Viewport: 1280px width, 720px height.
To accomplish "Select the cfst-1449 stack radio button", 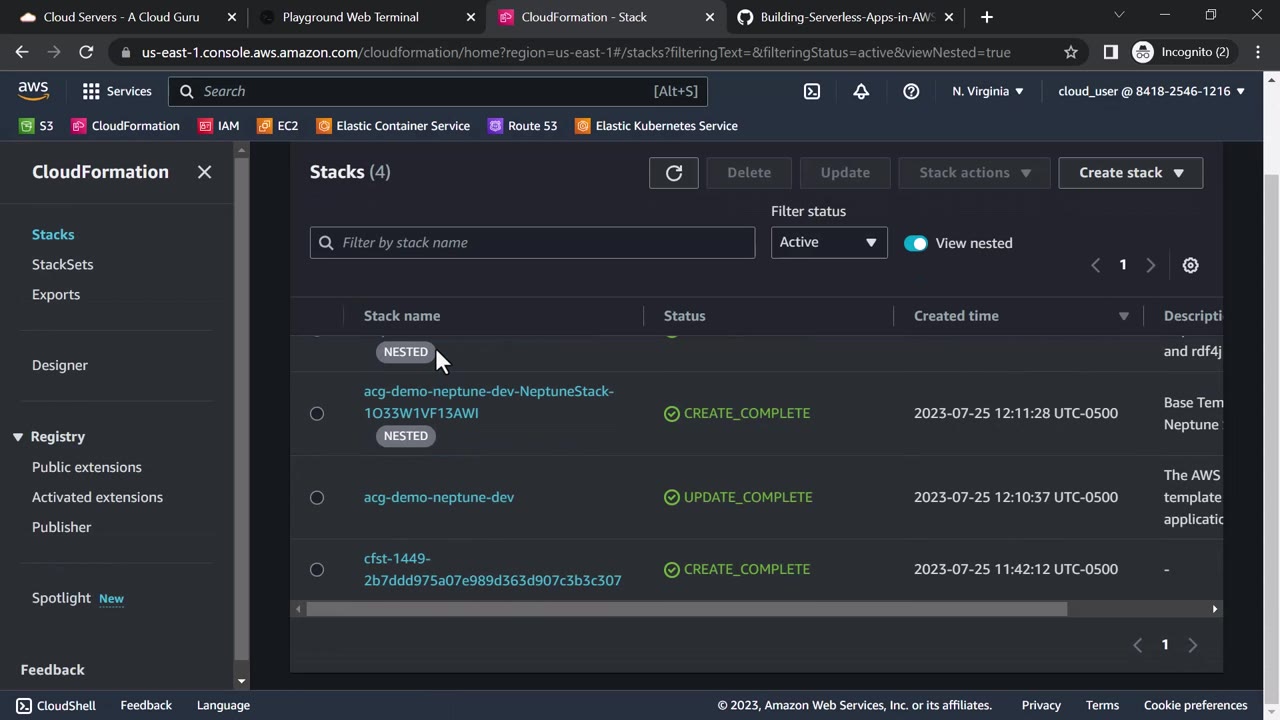I will click(x=317, y=569).
